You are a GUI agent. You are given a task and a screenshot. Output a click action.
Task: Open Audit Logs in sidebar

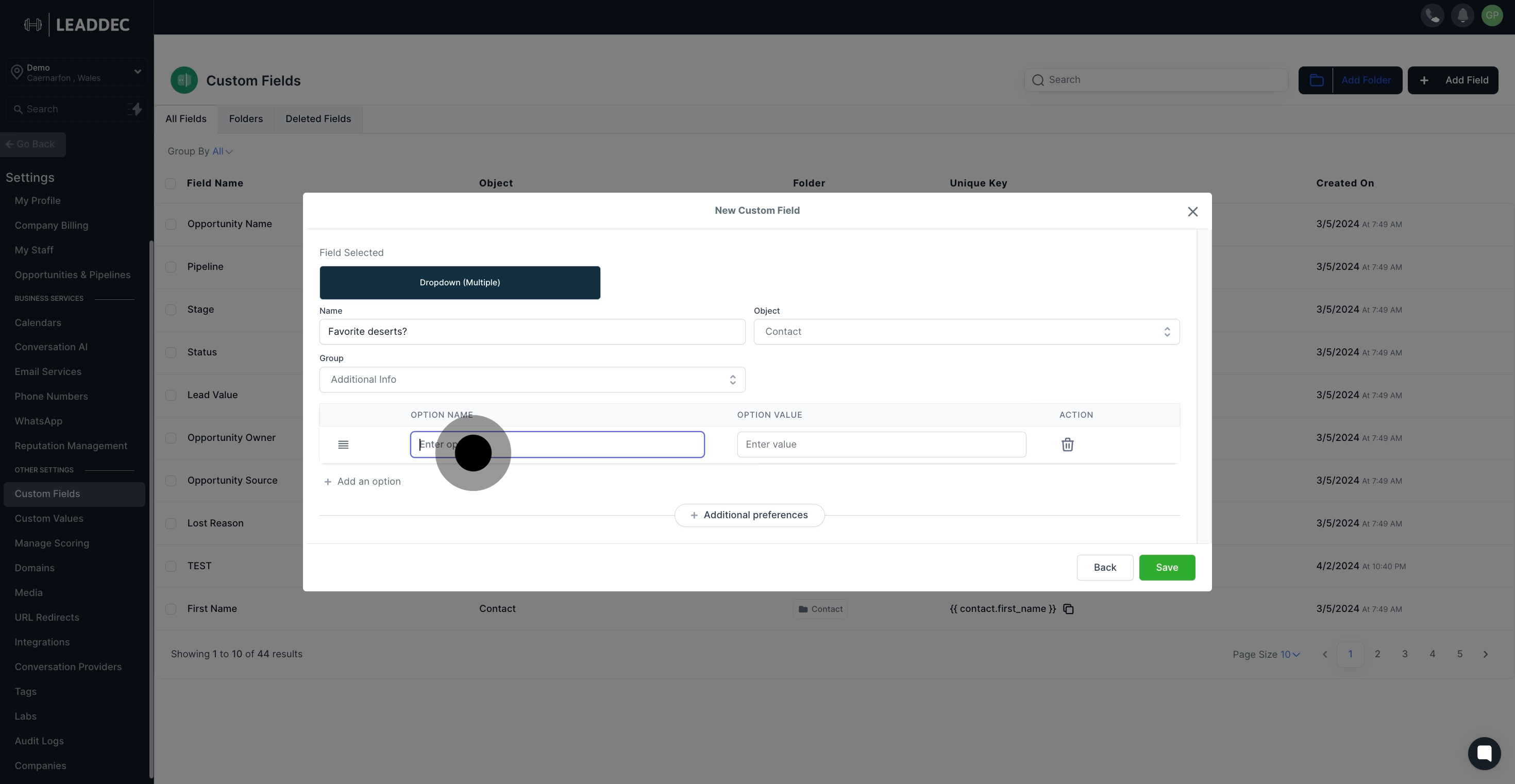39,741
